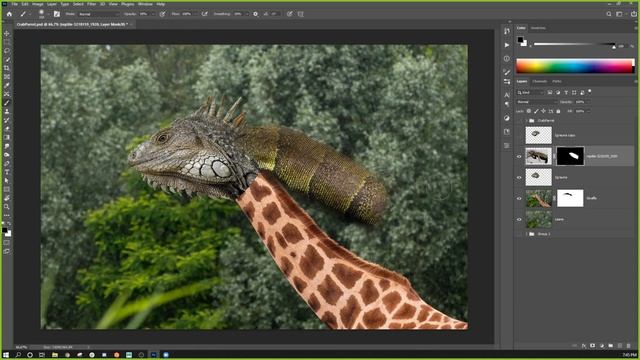Select the Move tool
Screen dimensions: 640x360
pos(7,33)
